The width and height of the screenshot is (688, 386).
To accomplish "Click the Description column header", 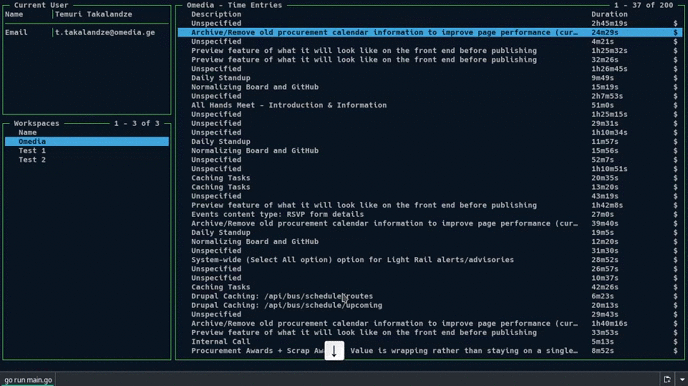I will point(216,14).
